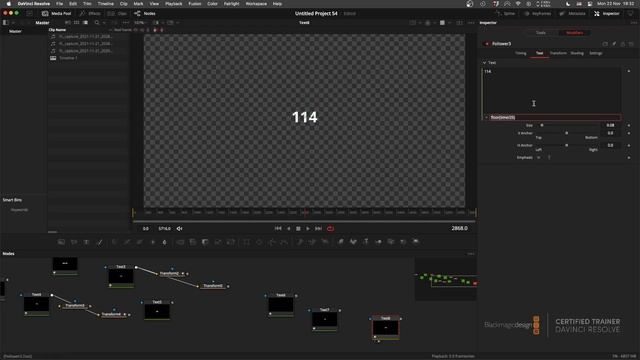The height and width of the screenshot is (360, 640).
Task: Go to the last frame
Action: point(318,229)
